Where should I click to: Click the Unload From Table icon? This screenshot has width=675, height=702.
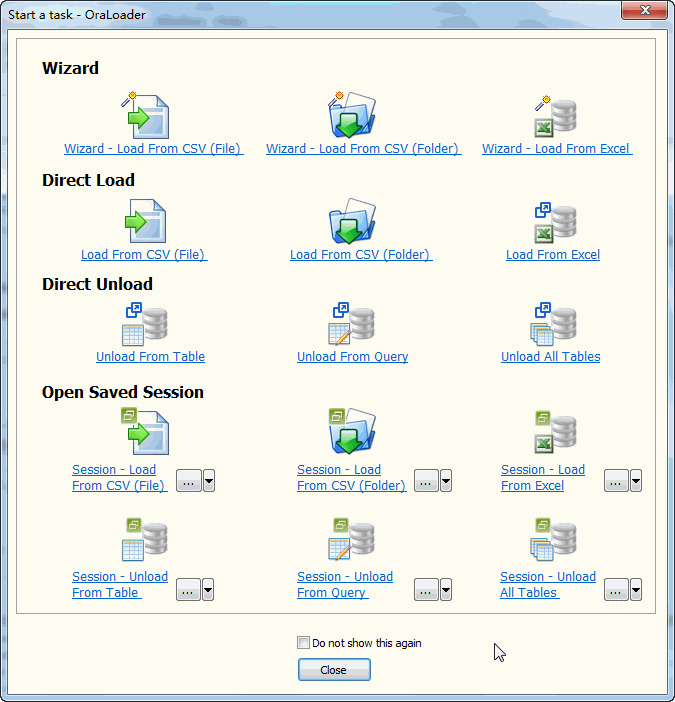(145, 324)
